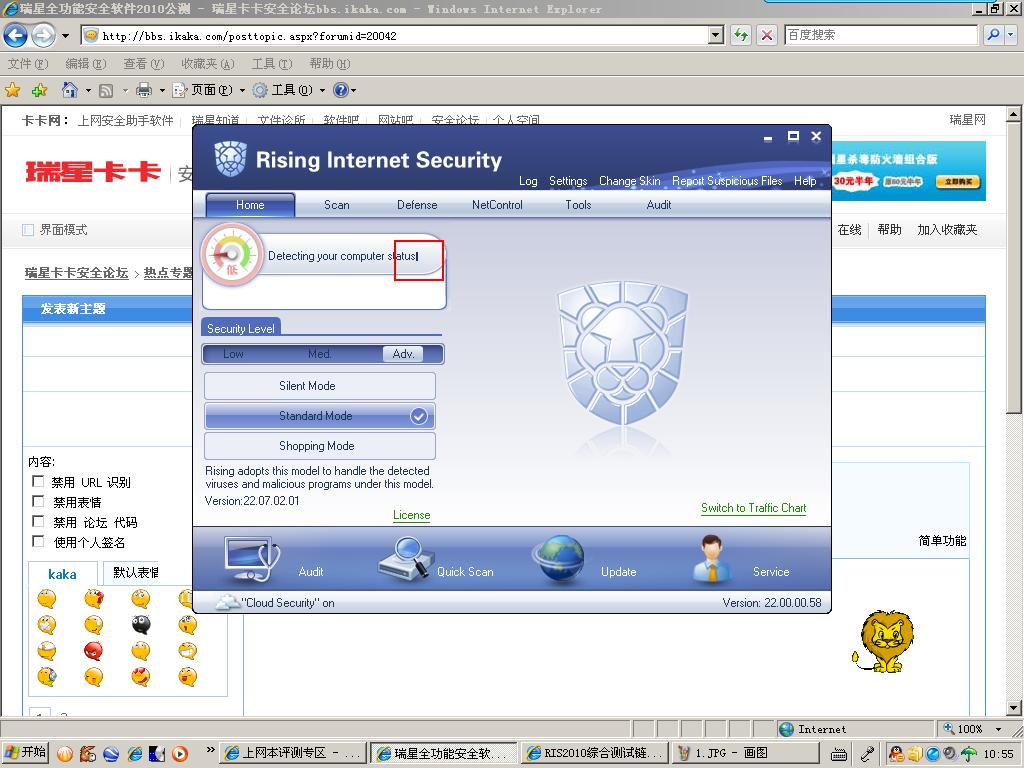The width and height of the screenshot is (1024, 768).
Task: Check the 使用个人签名 checkbox
Action: (x=38, y=541)
